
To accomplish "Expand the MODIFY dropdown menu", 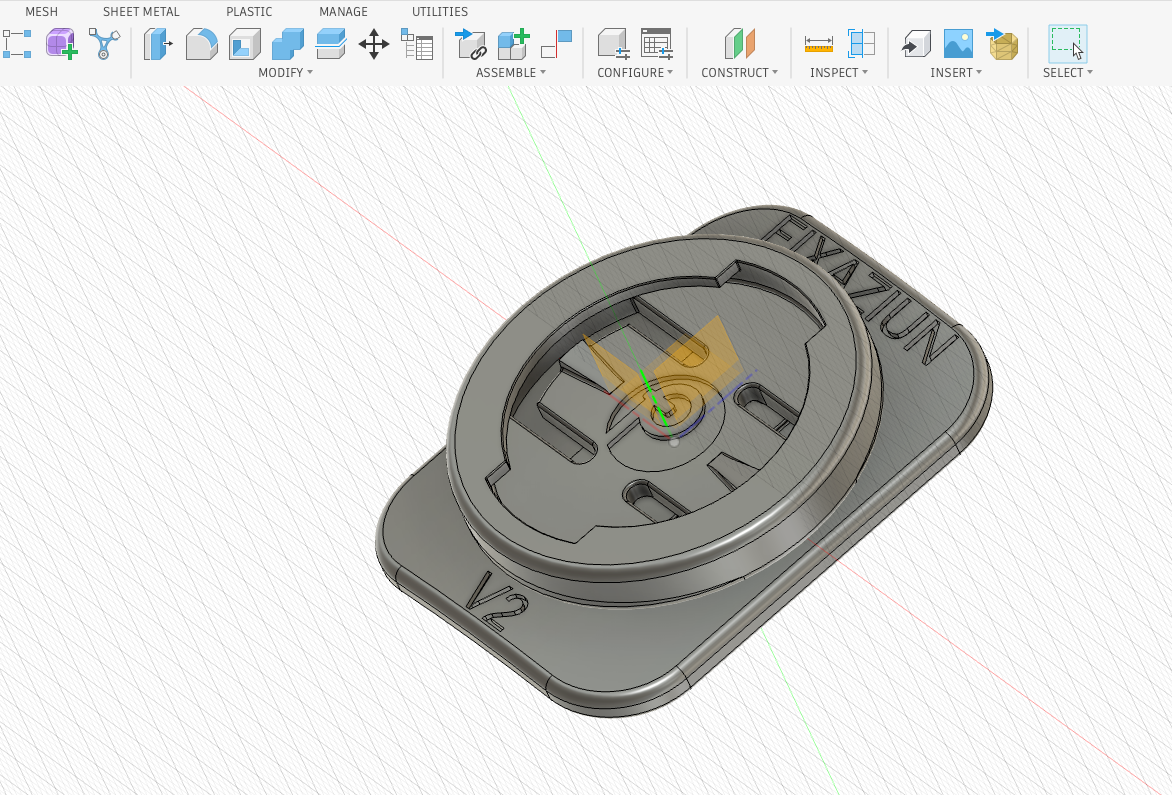I will pyautogui.click(x=285, y=73).
